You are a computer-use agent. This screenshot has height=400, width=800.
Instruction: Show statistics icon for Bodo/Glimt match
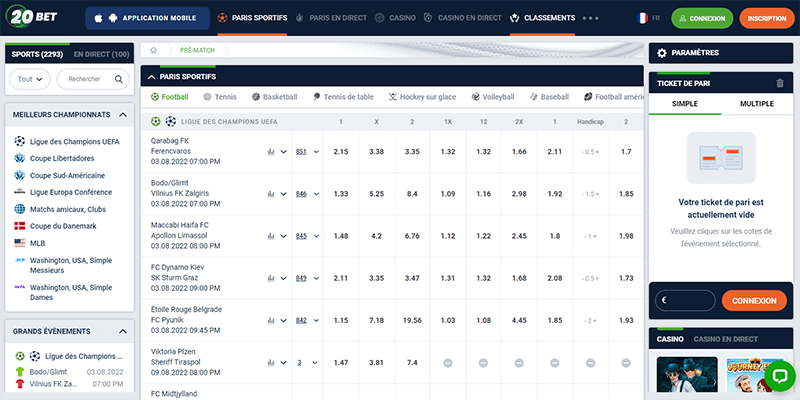click(271, 194)
